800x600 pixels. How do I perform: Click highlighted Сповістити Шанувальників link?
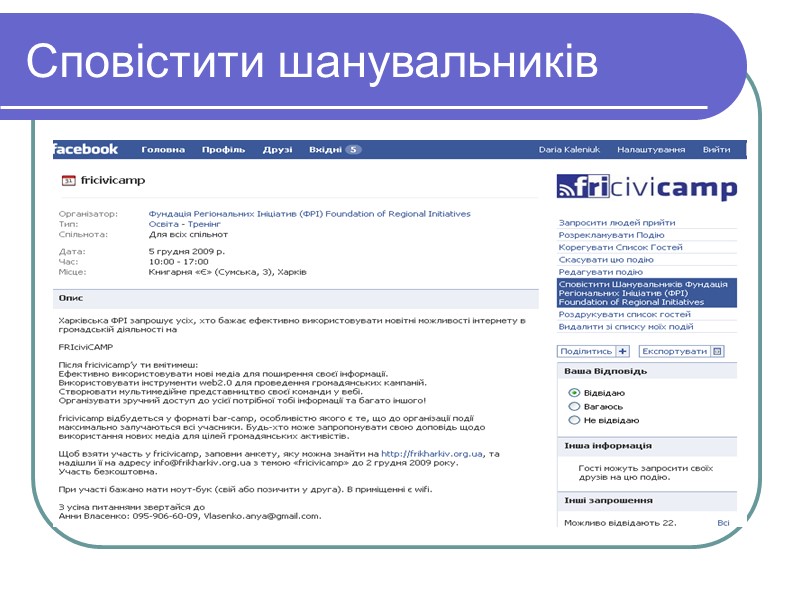click(x=647, y=293)
